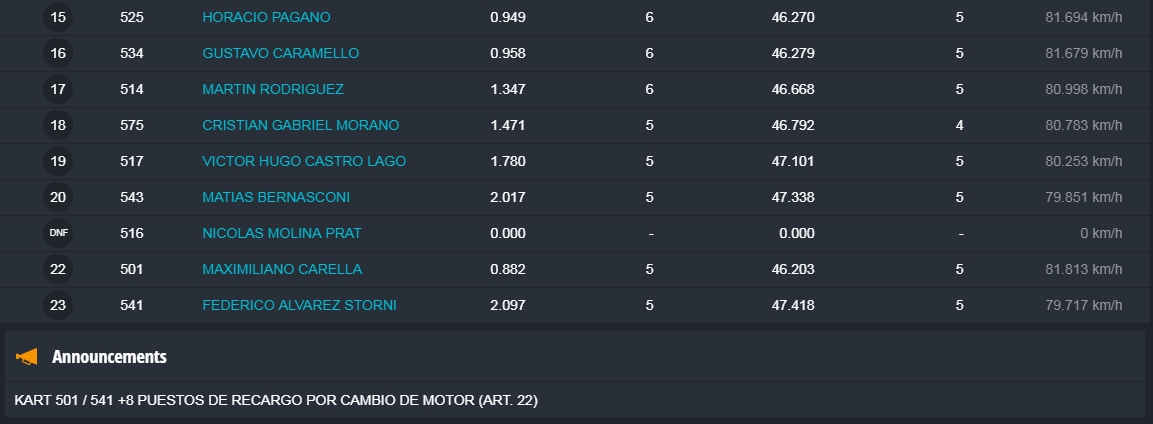Viewport: 1153px width, 424px height.
Task: Click position badge 22
Action: pyautogui.click(x=58, y=269)
